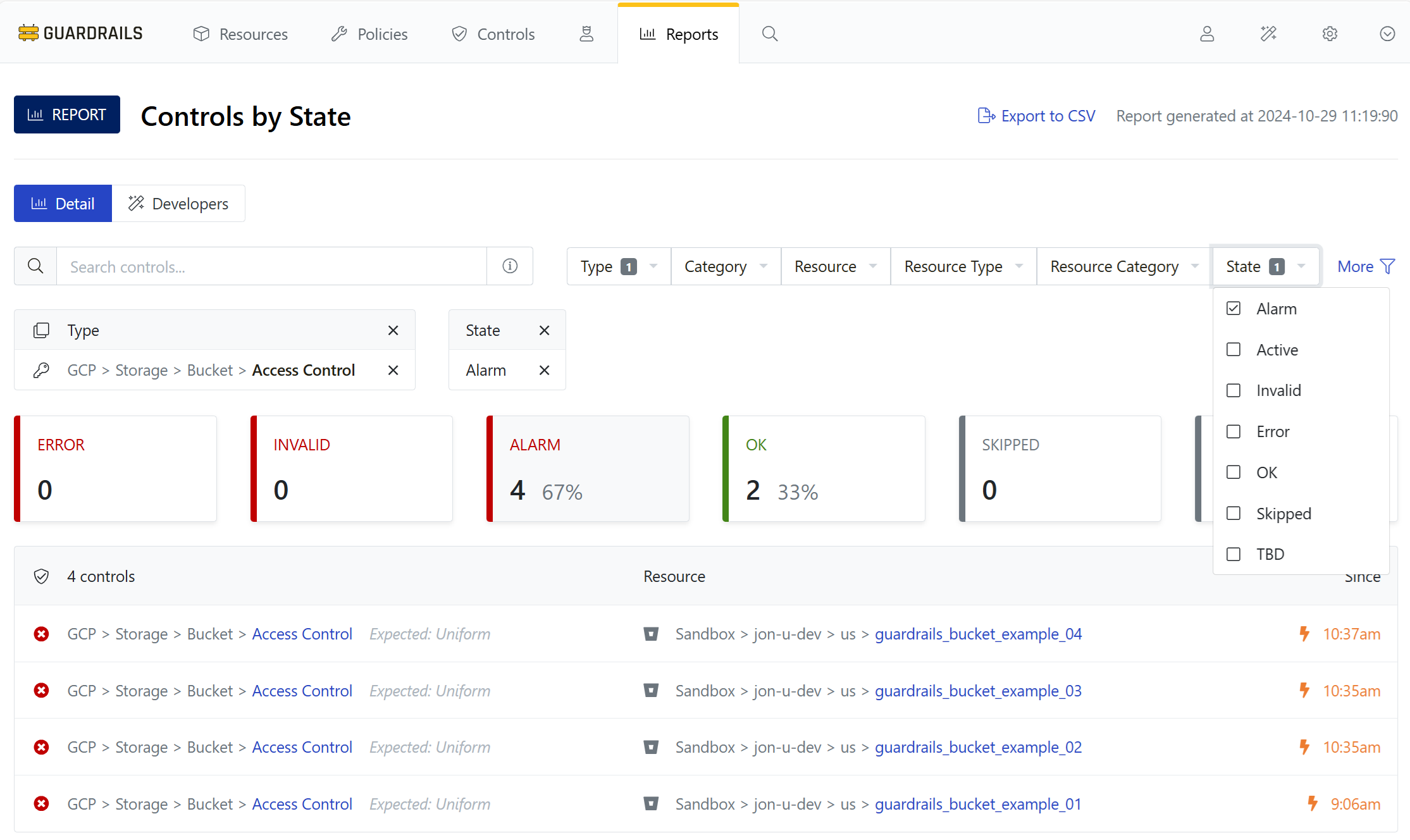Click the circled chevron icon at far right header
This screenshot has height=840, width=1410.
(1387, 34)
